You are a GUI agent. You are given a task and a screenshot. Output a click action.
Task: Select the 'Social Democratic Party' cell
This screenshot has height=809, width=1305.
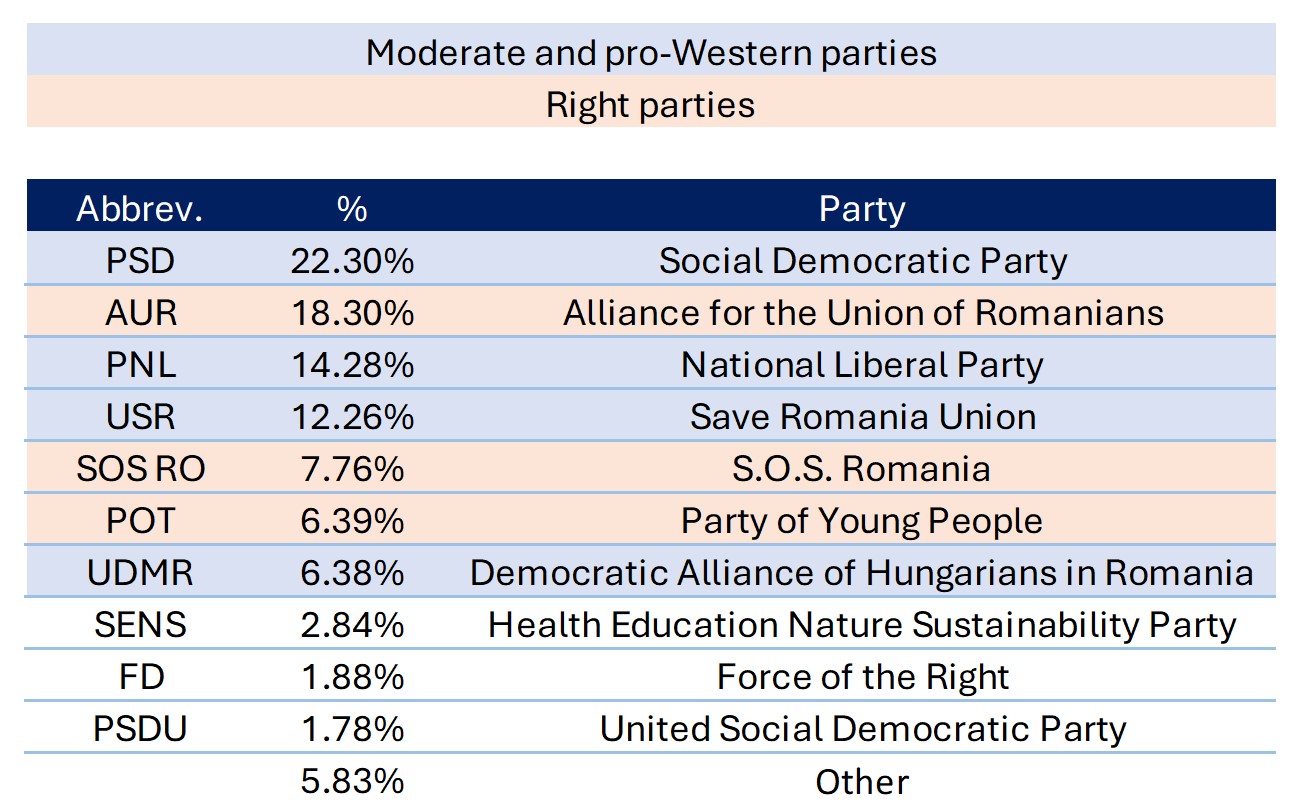(862, 261)
